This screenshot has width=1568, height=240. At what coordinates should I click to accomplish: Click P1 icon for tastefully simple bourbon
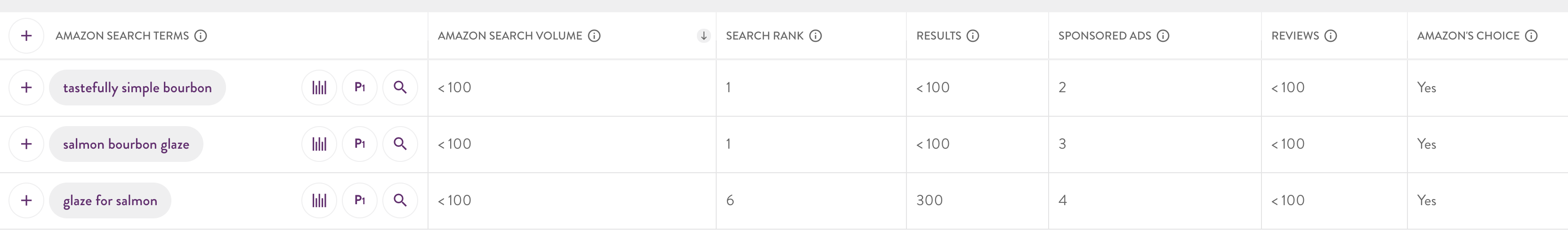(x=360, y=88)
